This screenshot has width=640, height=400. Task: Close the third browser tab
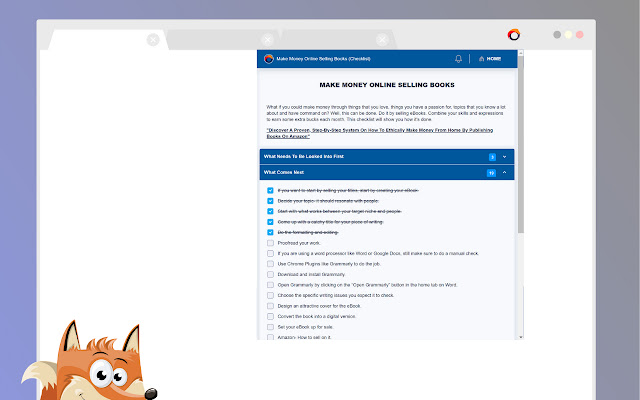(382, 40)
